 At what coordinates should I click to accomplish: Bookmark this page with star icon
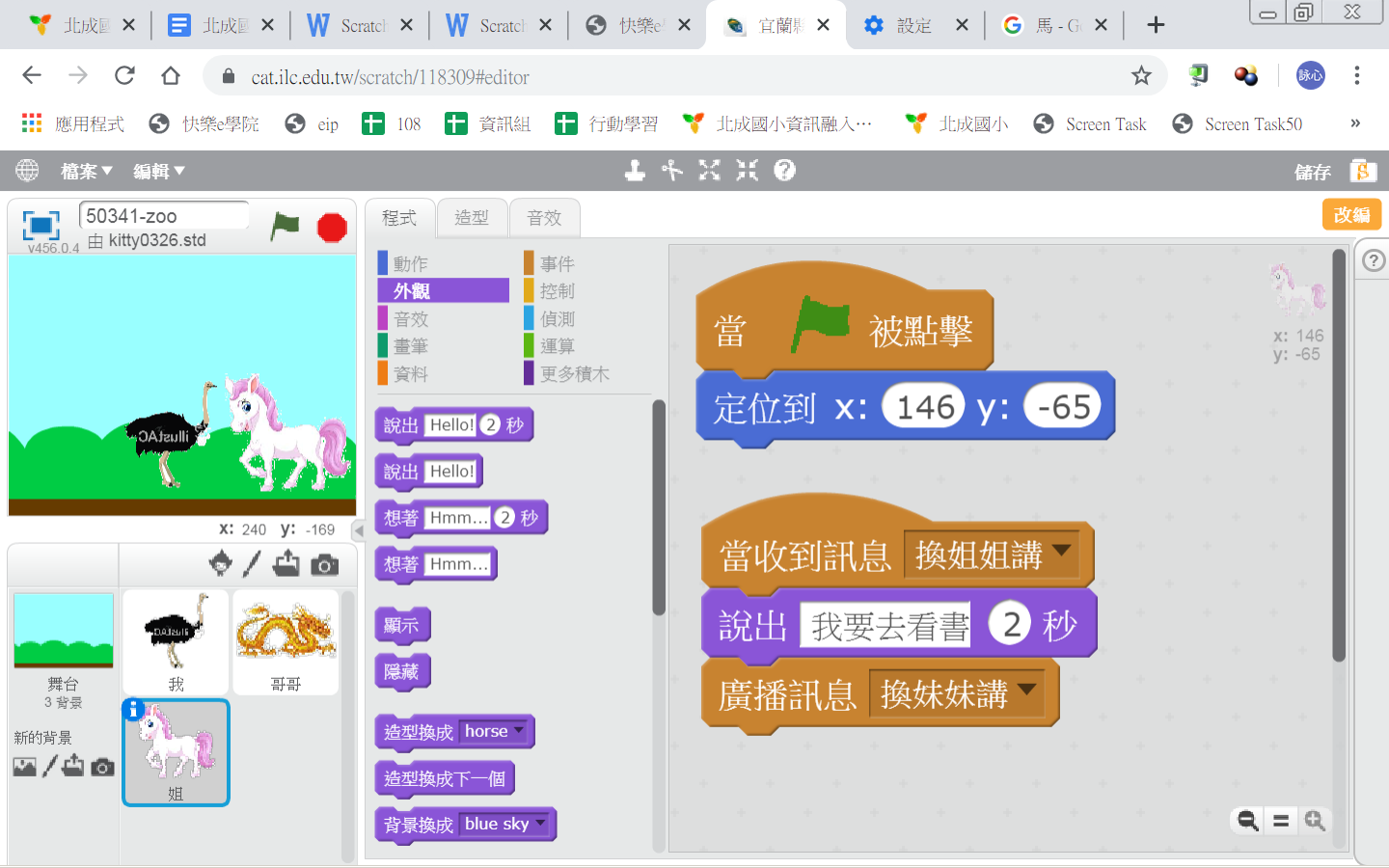tap(1141, 76)
